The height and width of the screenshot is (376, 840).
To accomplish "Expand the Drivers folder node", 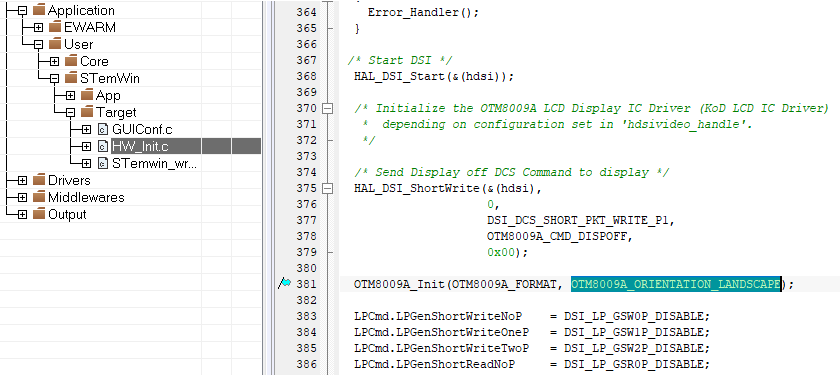I will pyautogui.click(x=22, y=181).
